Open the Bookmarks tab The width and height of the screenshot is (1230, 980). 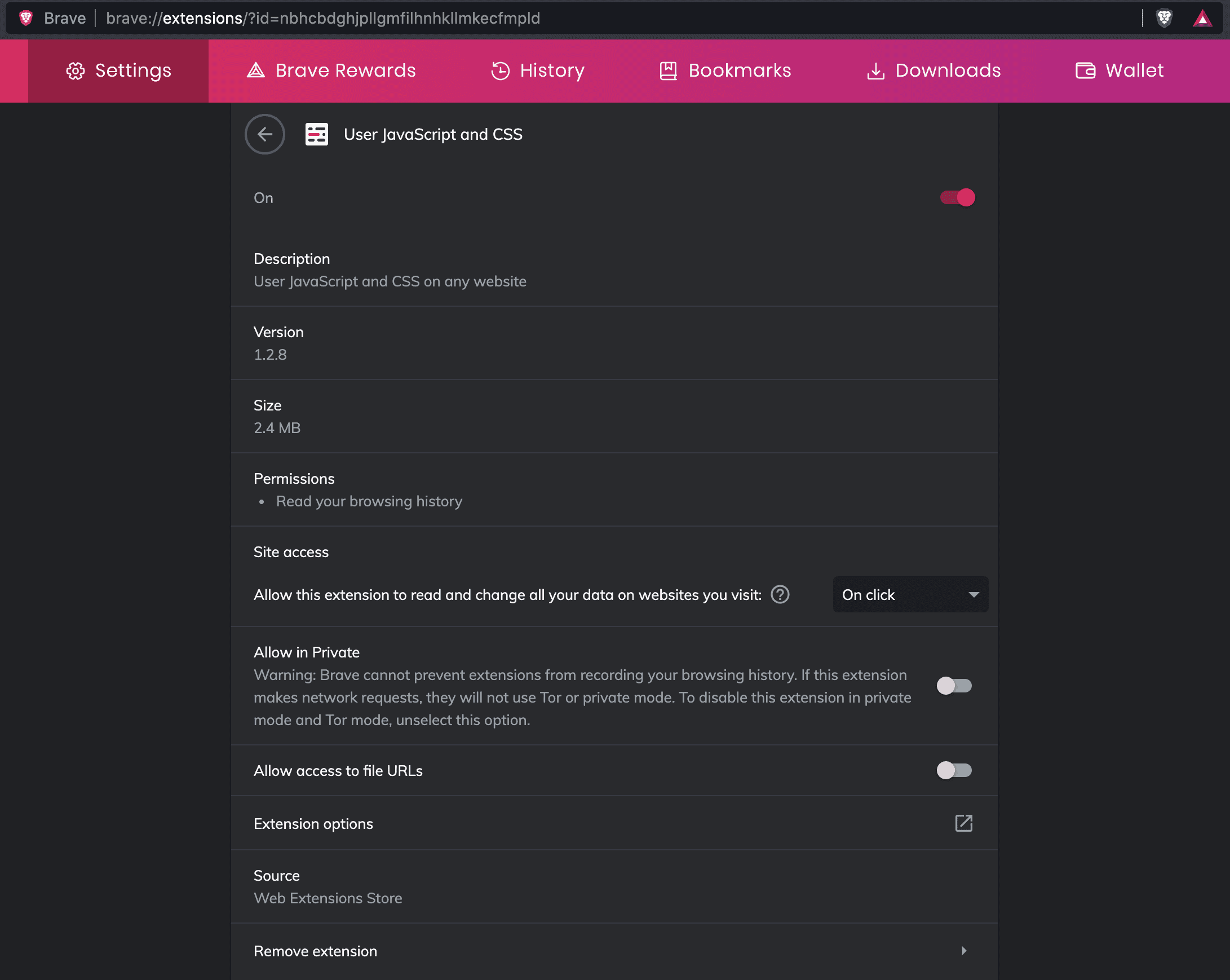point(725,71)
